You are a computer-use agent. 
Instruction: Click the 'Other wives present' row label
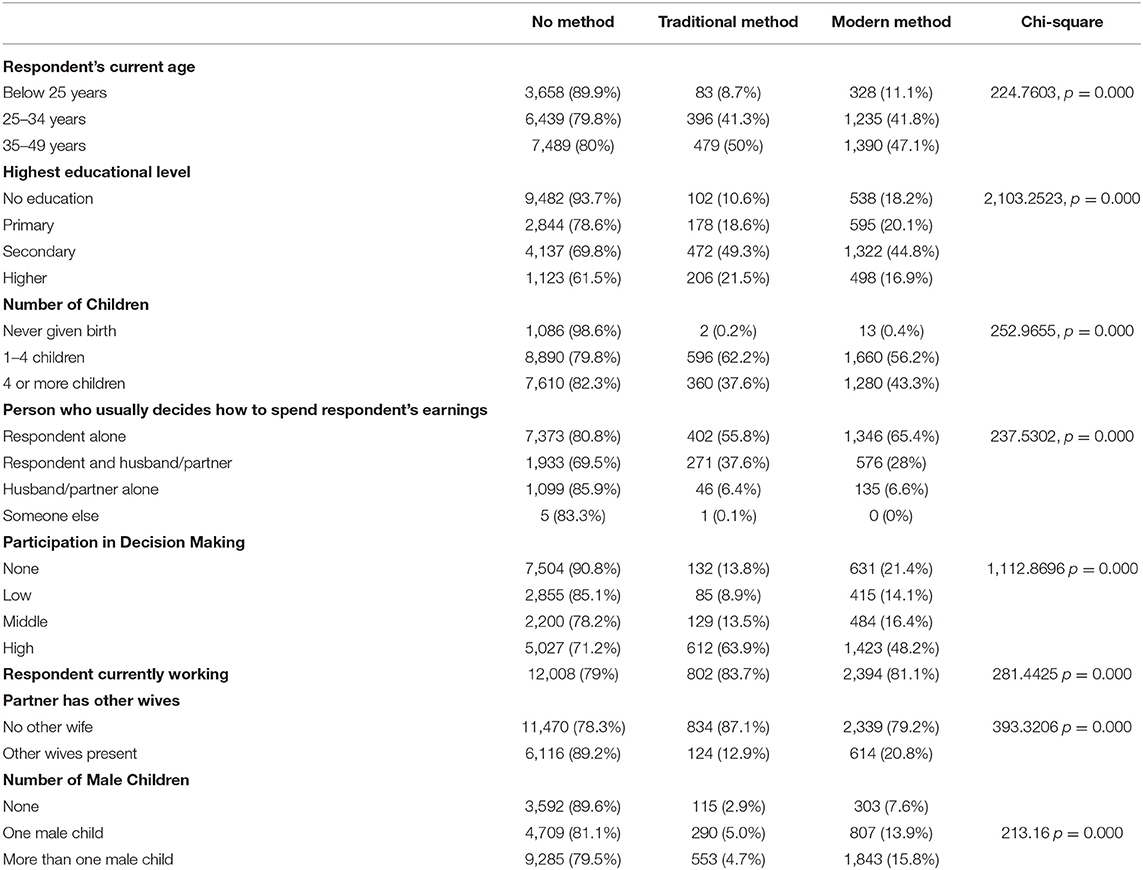click(x=70, y=753)
